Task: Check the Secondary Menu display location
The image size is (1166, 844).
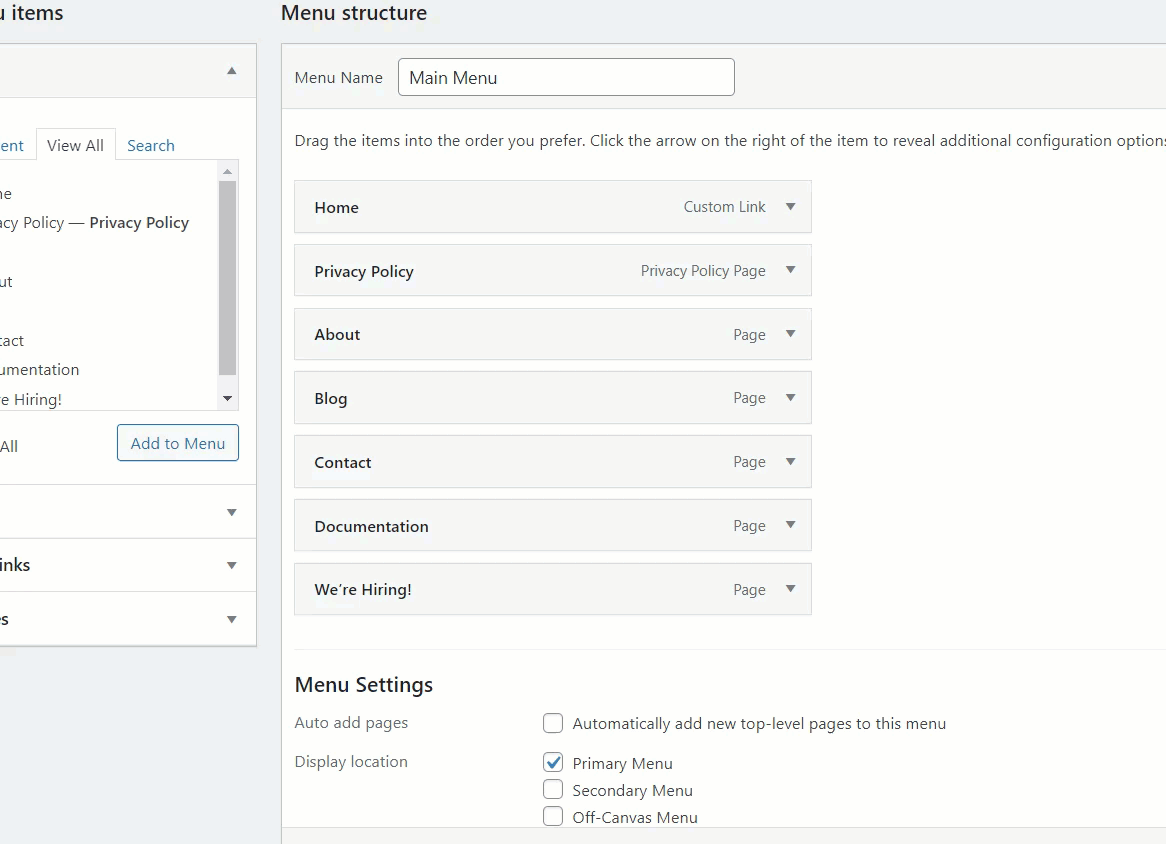Action: (x=553, y=789)
